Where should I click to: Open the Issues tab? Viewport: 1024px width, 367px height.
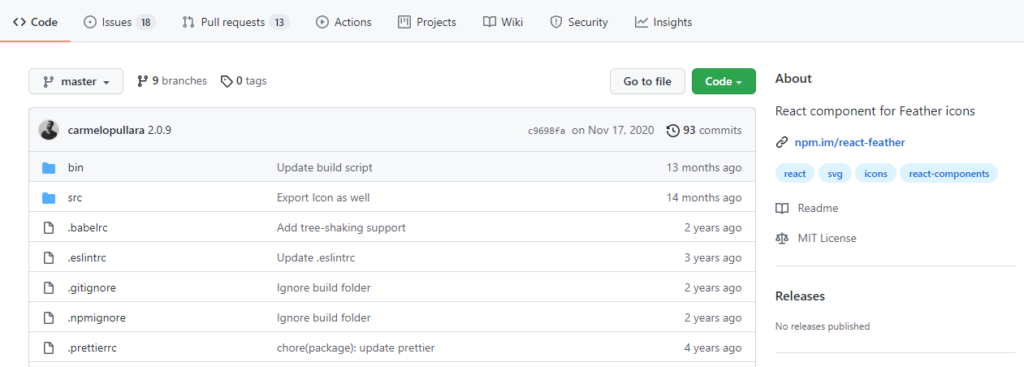pyautogui.click(x=120, y=22)
